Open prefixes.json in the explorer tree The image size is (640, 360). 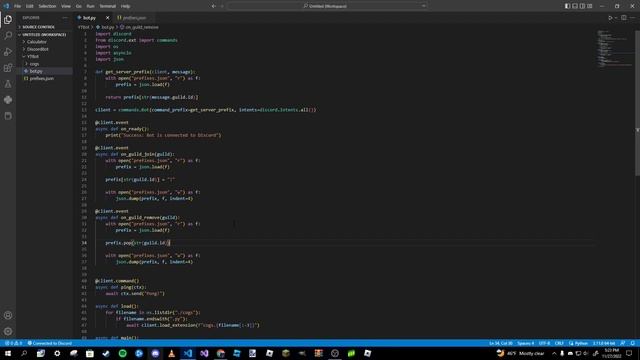click(44, 78)
